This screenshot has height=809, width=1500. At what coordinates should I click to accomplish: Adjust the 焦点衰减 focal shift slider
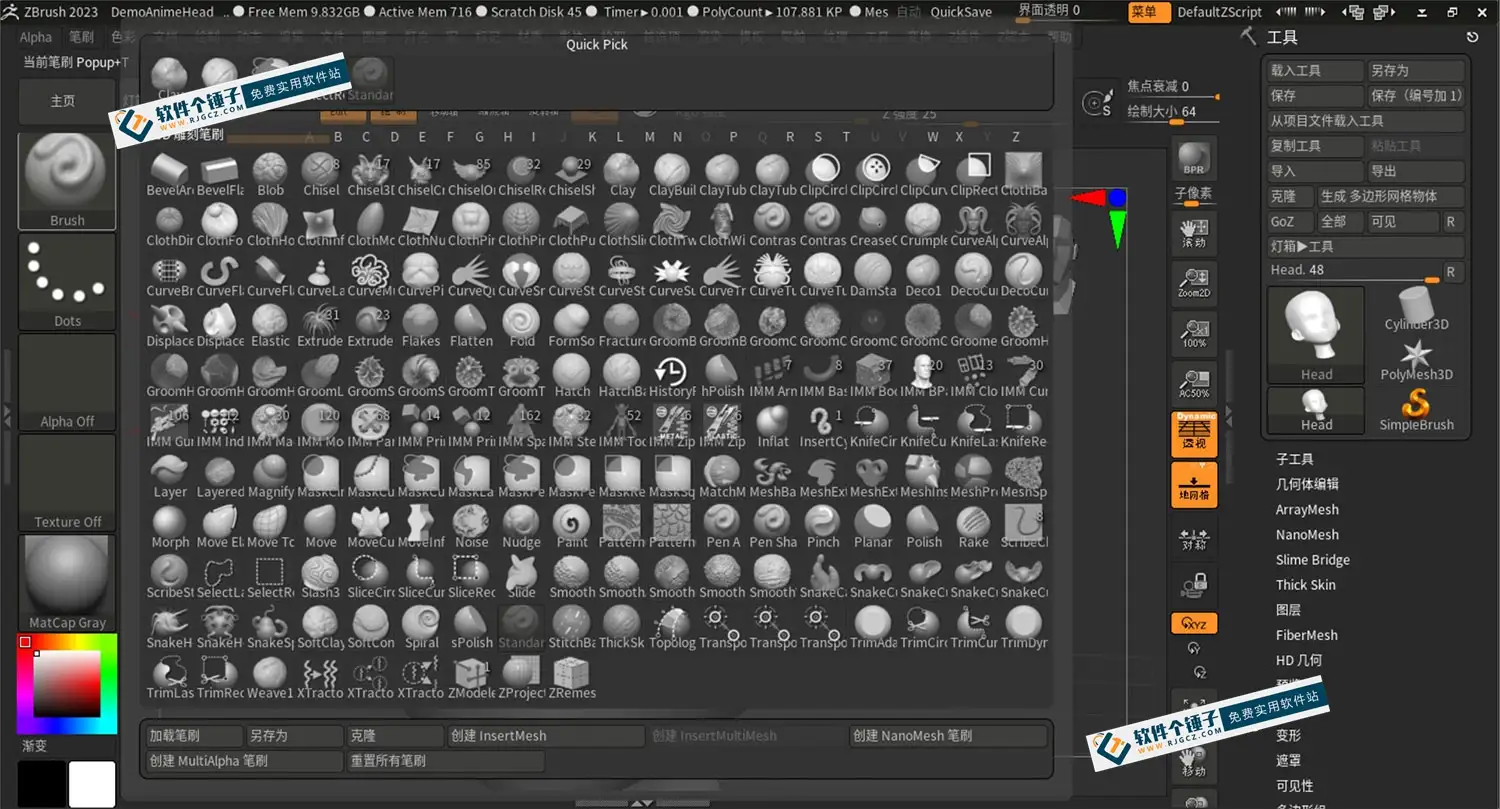click(1174, 87)
